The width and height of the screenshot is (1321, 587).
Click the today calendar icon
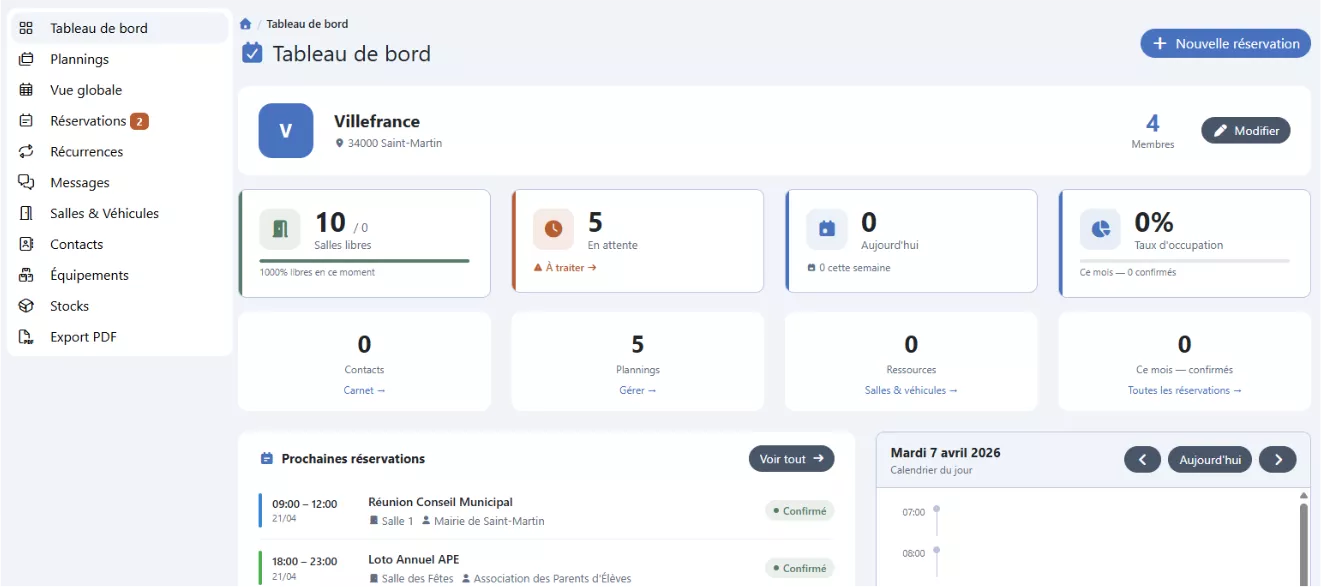click(x=827, y=229)
